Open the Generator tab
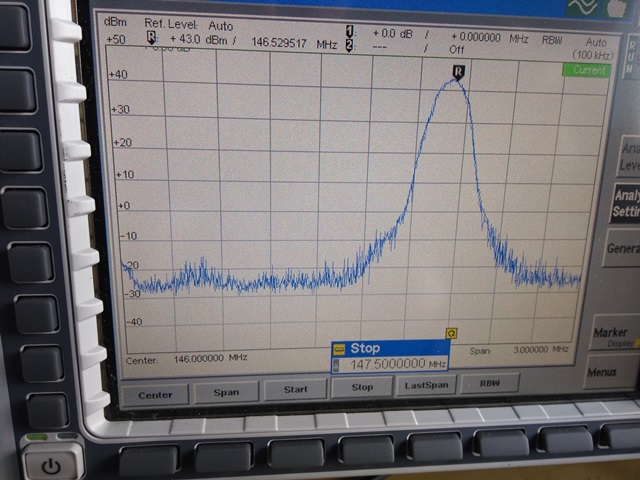Image resolution: width=640 pixels, height=480 pixels. 622,248
